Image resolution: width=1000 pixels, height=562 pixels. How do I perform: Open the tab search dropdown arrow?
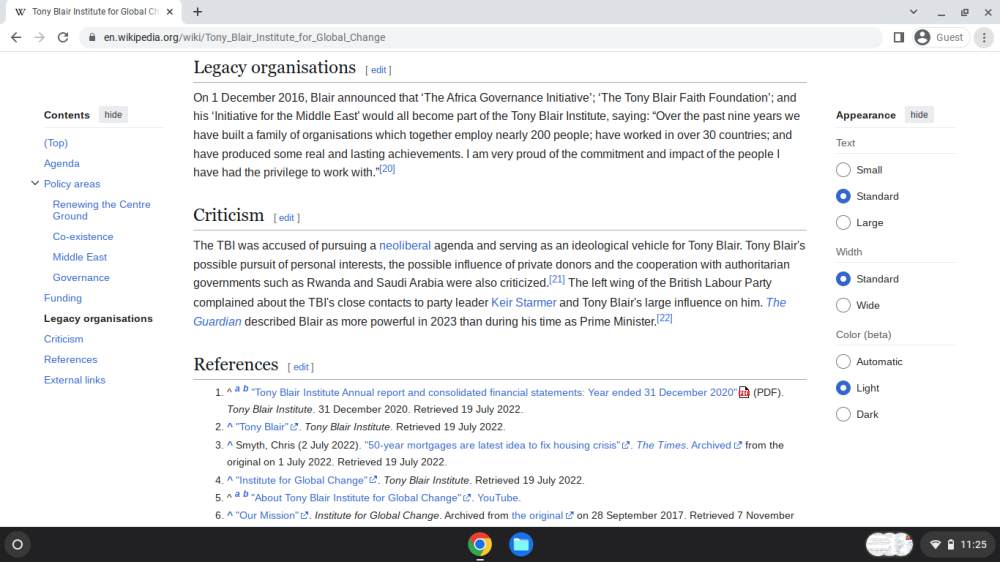tap(913, 11)
